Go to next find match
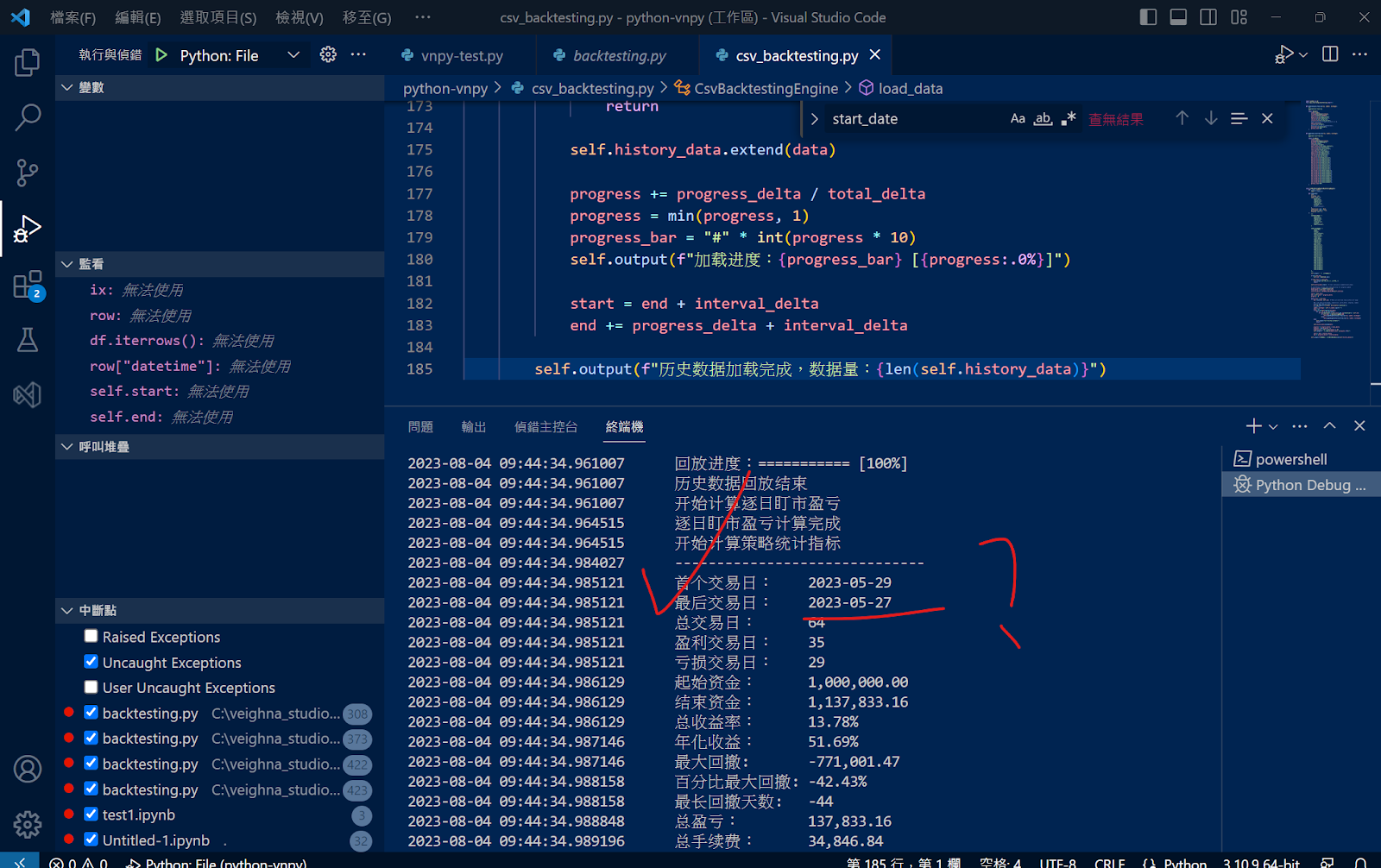1381x868 pixels. point(1211,118)
